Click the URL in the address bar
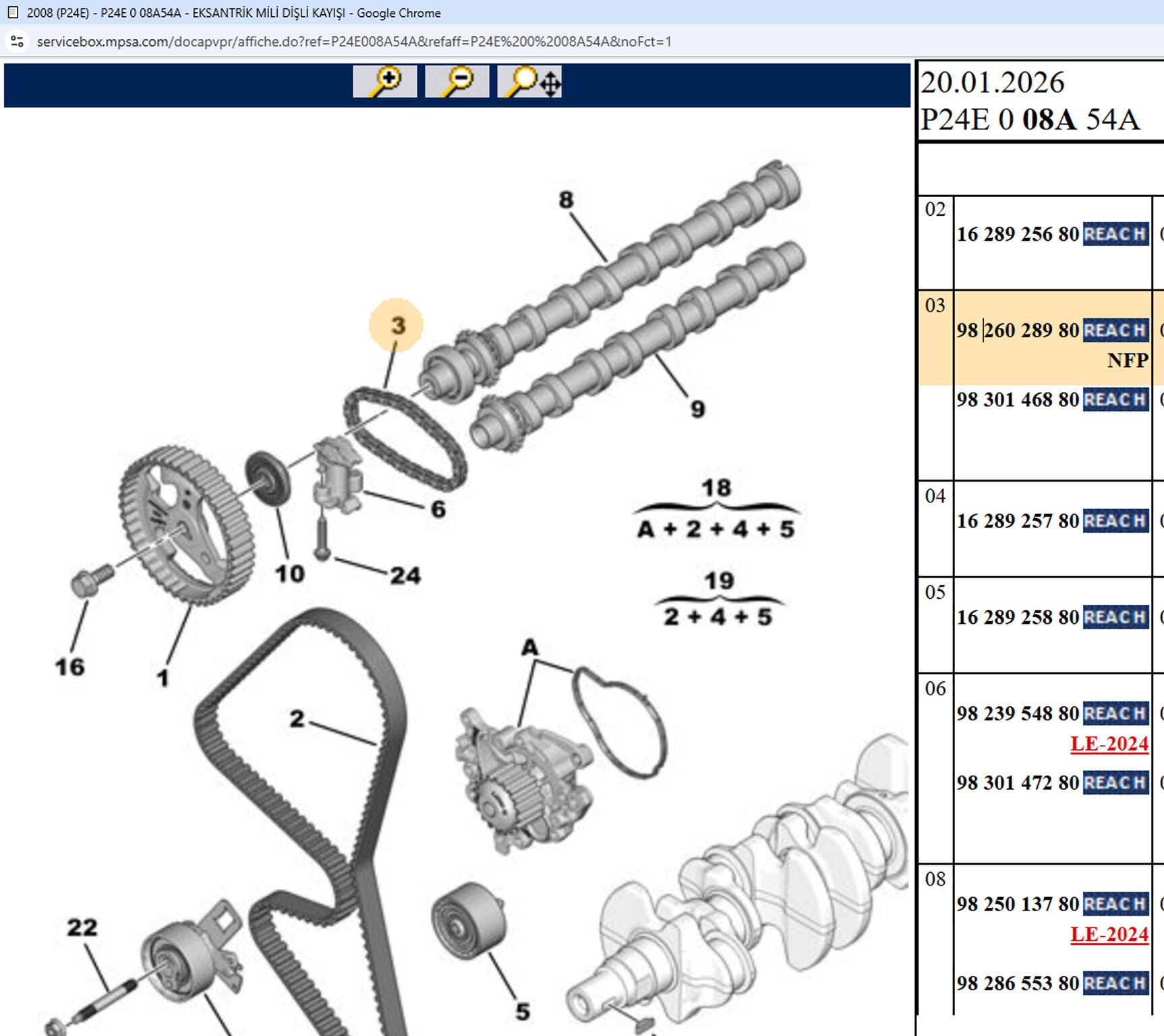 [x=354, y=42]
